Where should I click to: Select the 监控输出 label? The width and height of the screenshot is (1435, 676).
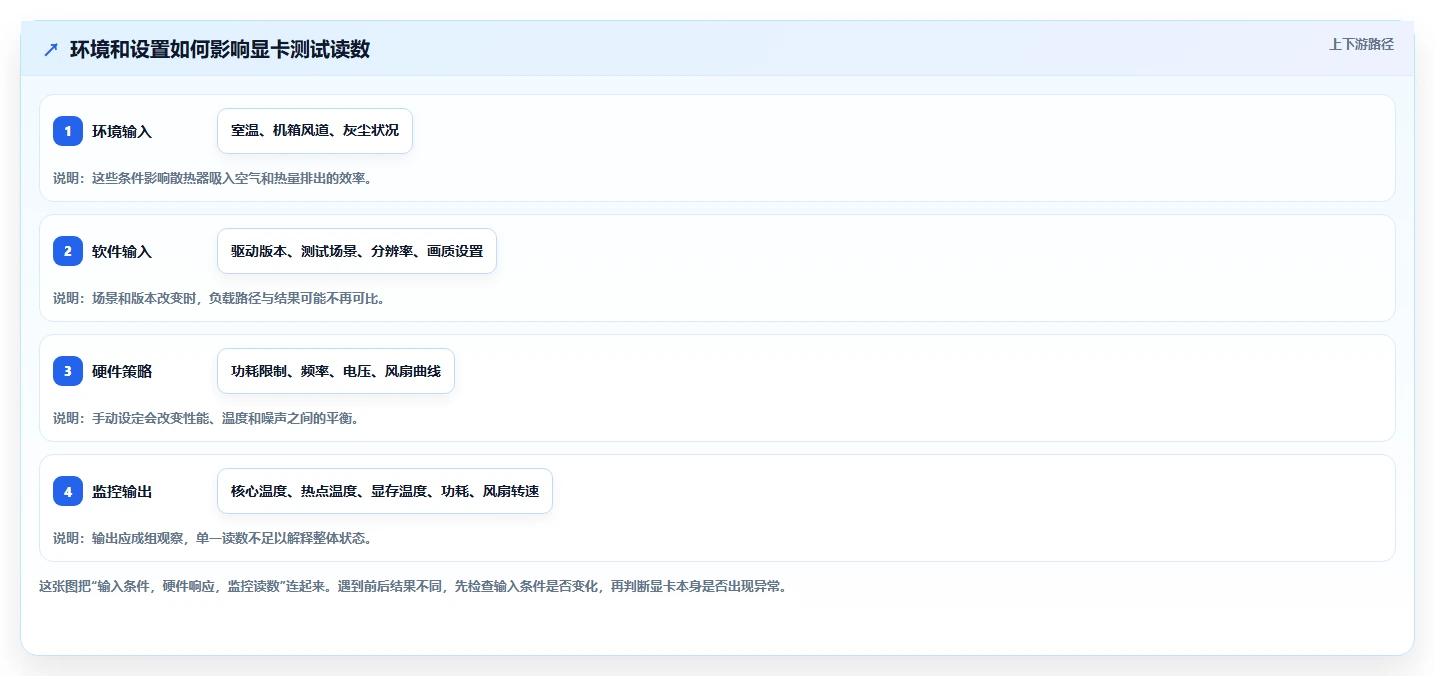(x=122, y=491)
